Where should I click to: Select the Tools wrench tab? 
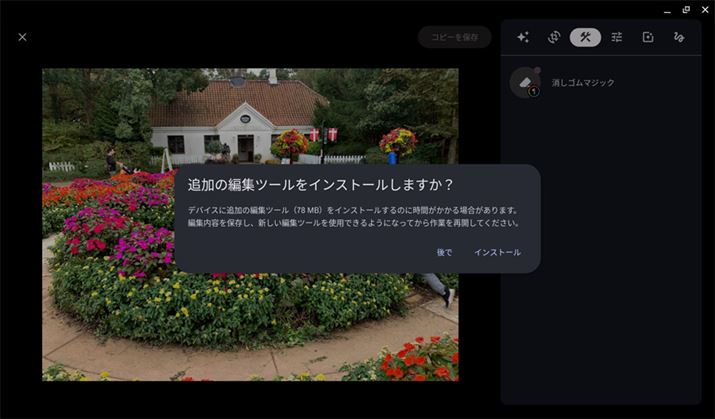(585, 37)
